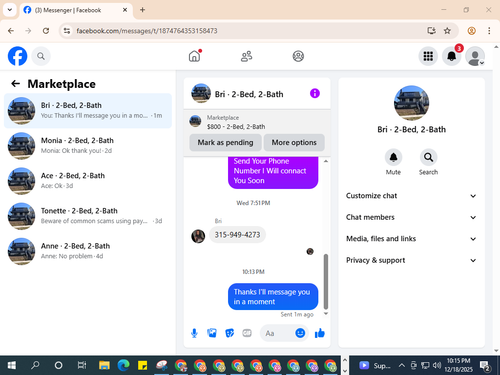Screen dimensions: 500x375
Task: Open File Explorer from the taskbar
Action: pyautogui.click(x=104, y=365)
